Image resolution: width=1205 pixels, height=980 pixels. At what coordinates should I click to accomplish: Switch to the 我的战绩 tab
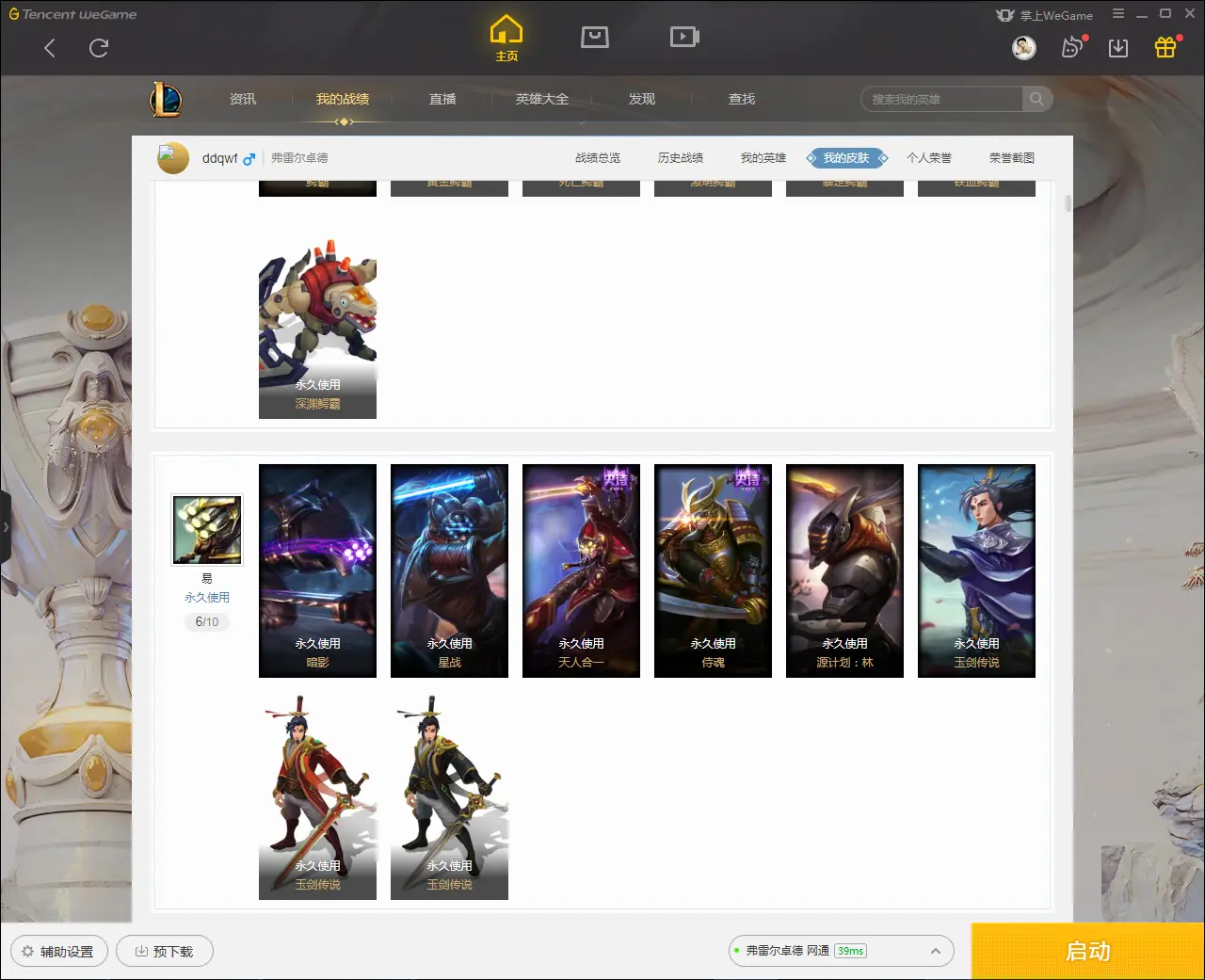[343, 99]
